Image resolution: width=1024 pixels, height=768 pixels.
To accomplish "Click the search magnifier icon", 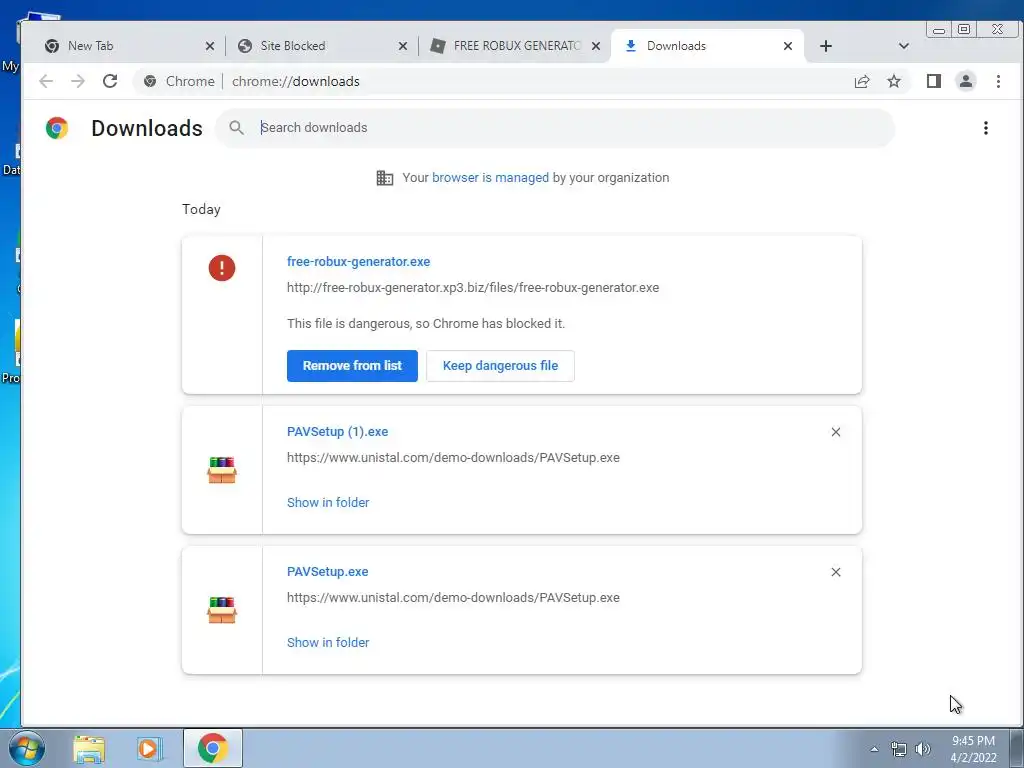I will pyautogui.click(x=236, y=128).
